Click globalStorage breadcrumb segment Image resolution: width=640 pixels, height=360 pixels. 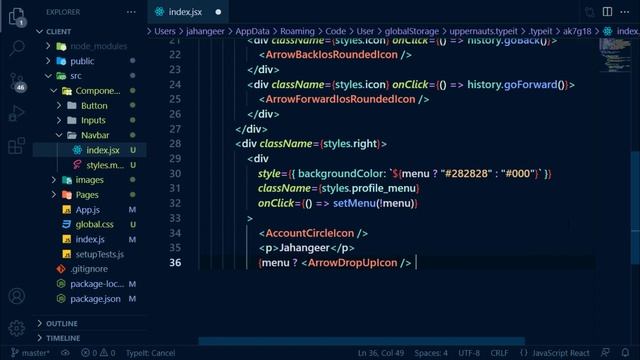point(411,31)
